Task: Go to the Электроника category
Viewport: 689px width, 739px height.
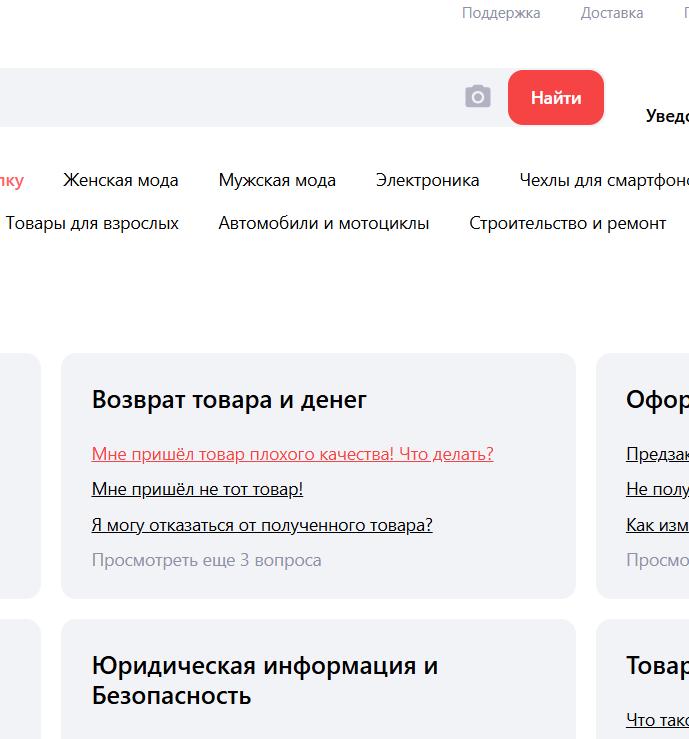Action: pos(427,180)
